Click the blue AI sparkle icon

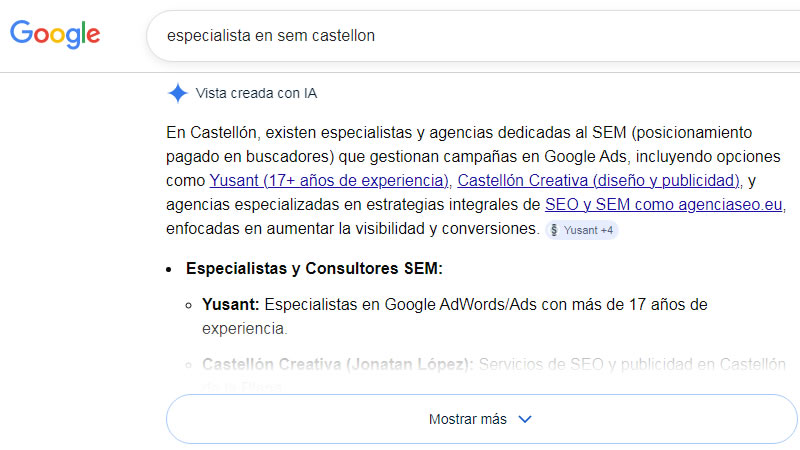click(x=177, y=94)
